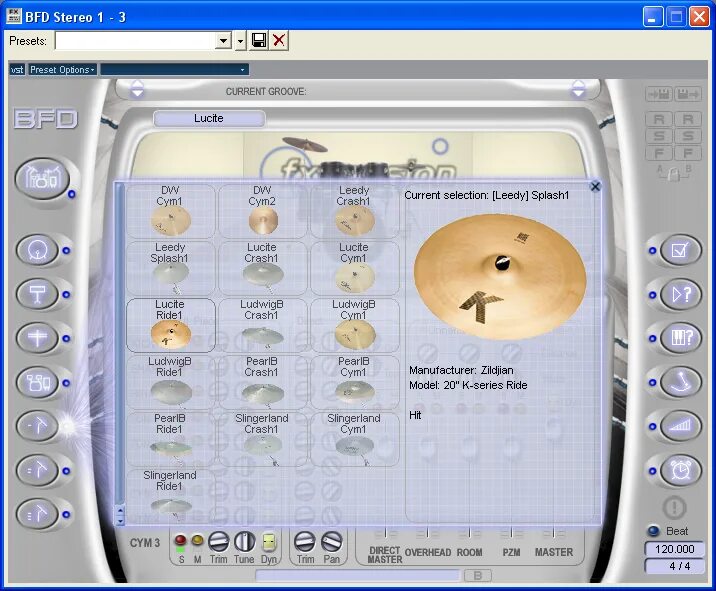Viewport: 716px width, 591px height.
Task: Toggle the right F button
Action: coord(688,153)
